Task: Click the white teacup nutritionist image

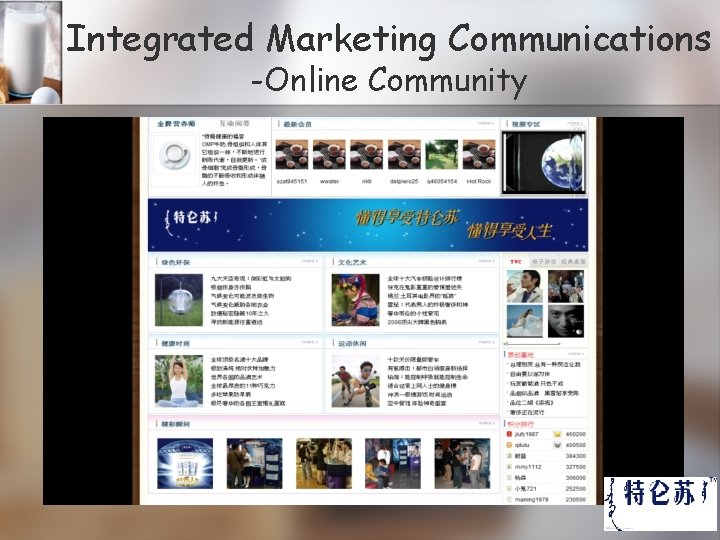Action: click(174, 155)
